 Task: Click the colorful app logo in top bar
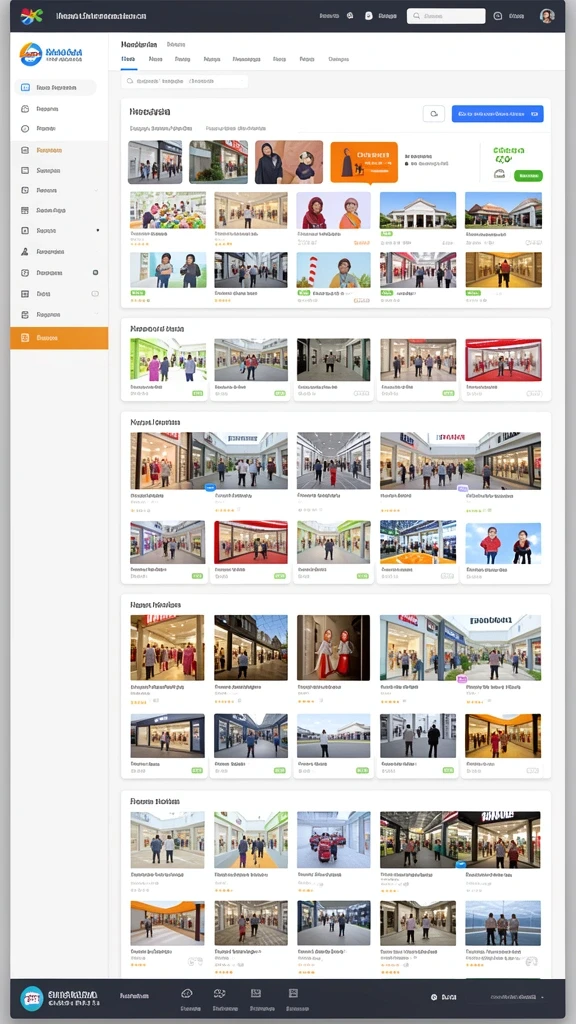point(31,16)
